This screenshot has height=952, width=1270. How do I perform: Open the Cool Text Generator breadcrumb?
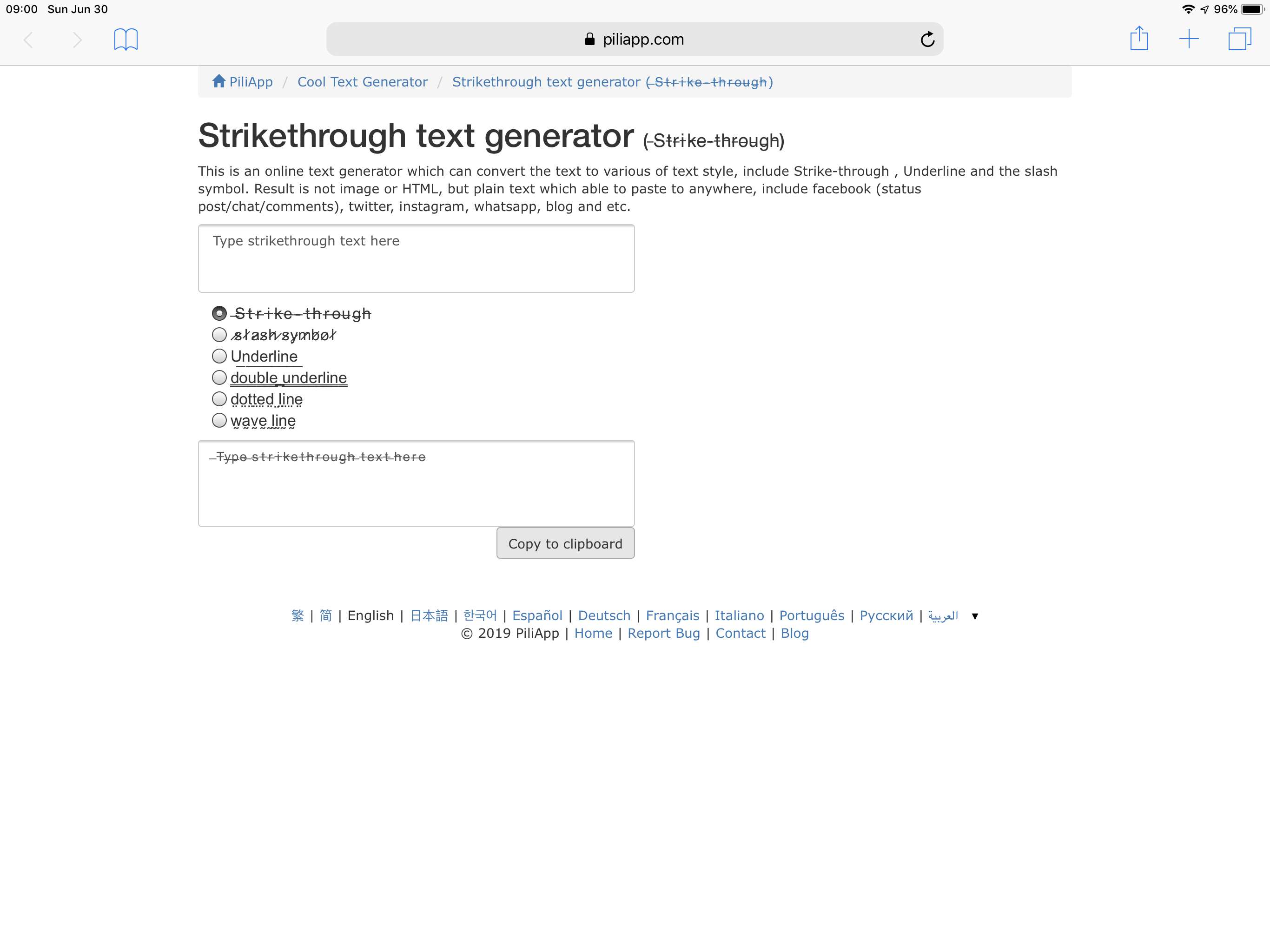point(363,82)
